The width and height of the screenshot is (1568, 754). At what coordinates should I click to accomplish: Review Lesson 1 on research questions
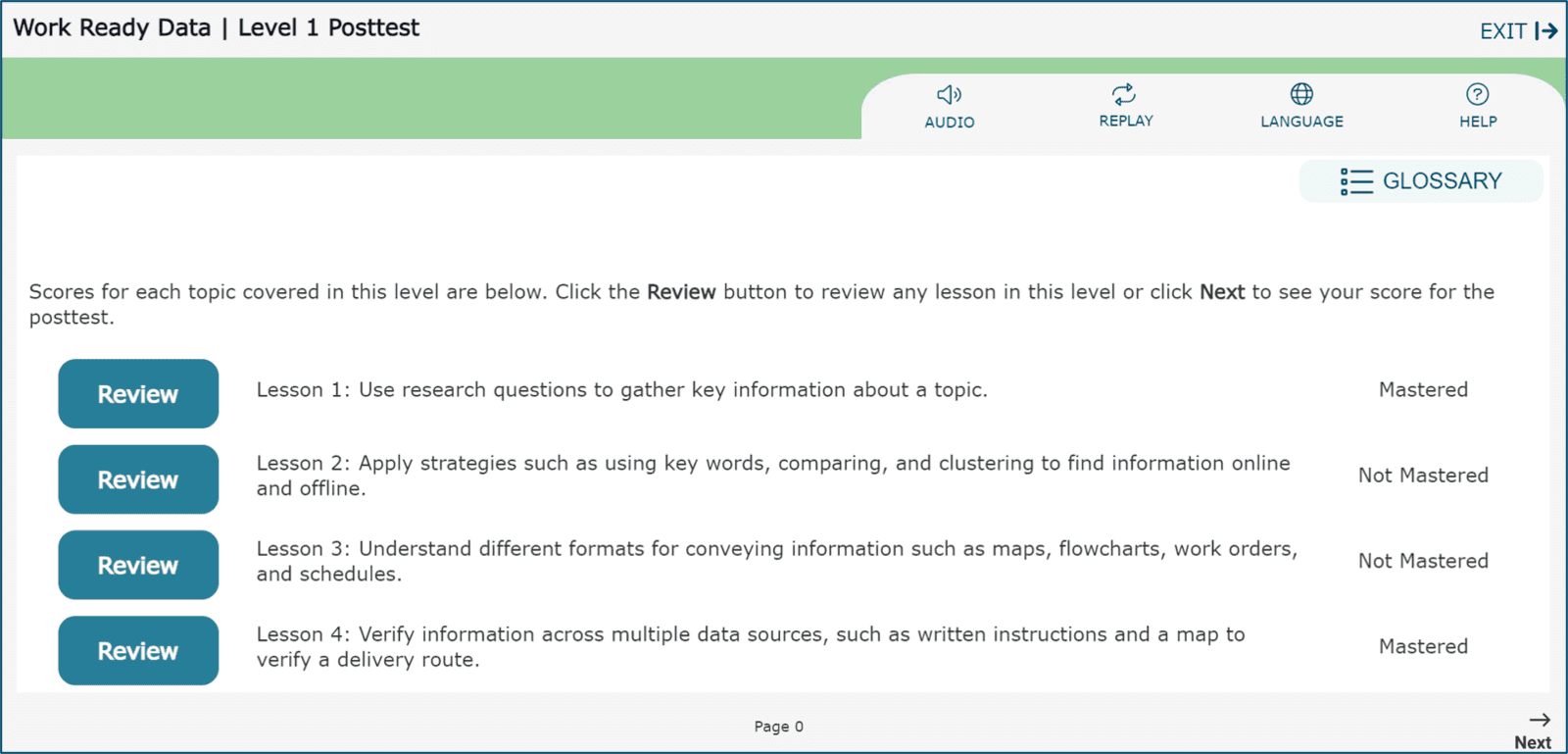tap(138, 394)
